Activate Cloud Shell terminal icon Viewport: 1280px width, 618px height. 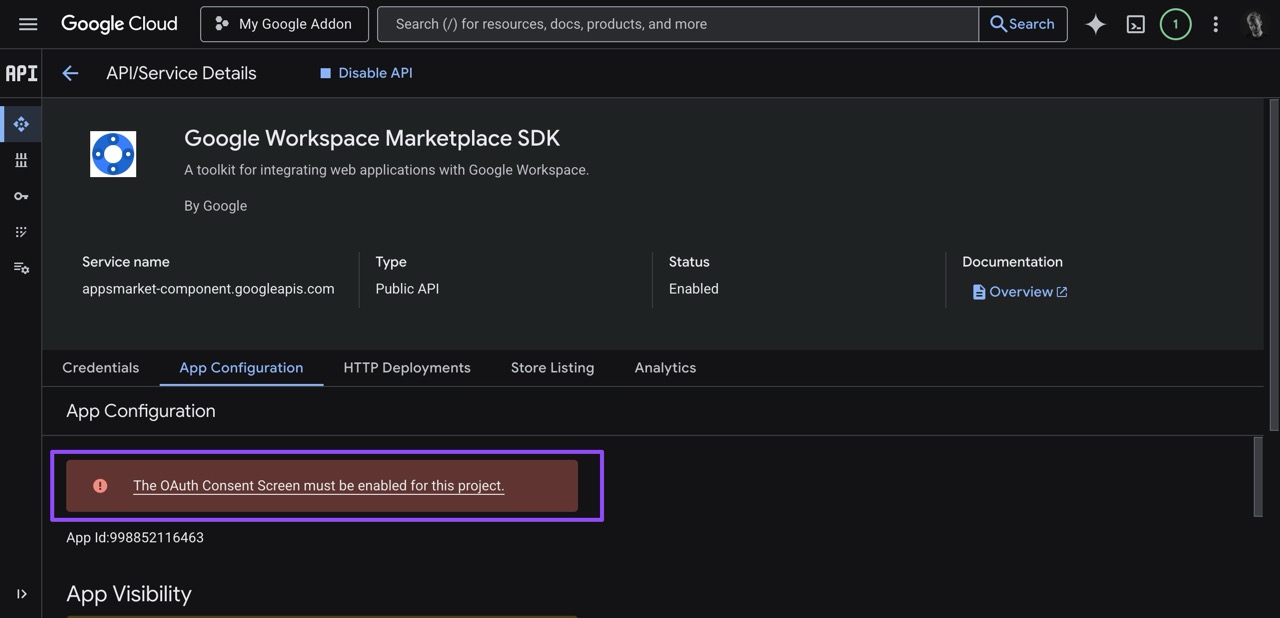point(1136,24)
